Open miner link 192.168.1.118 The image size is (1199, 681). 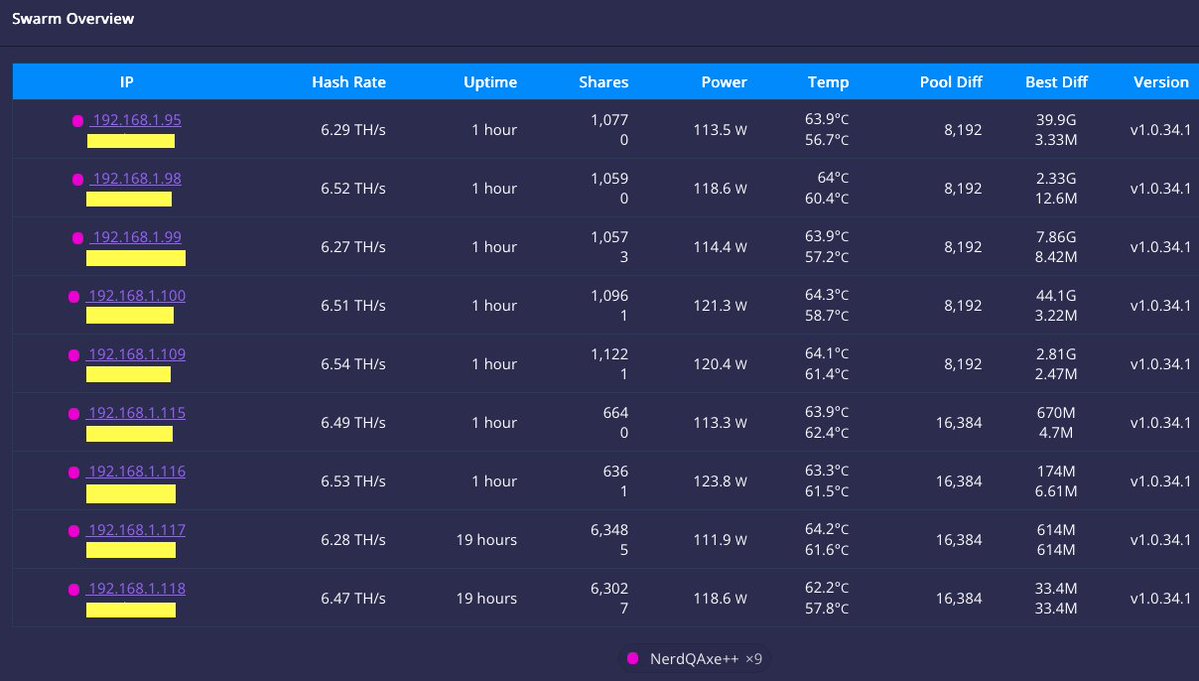tap(136, 589)
